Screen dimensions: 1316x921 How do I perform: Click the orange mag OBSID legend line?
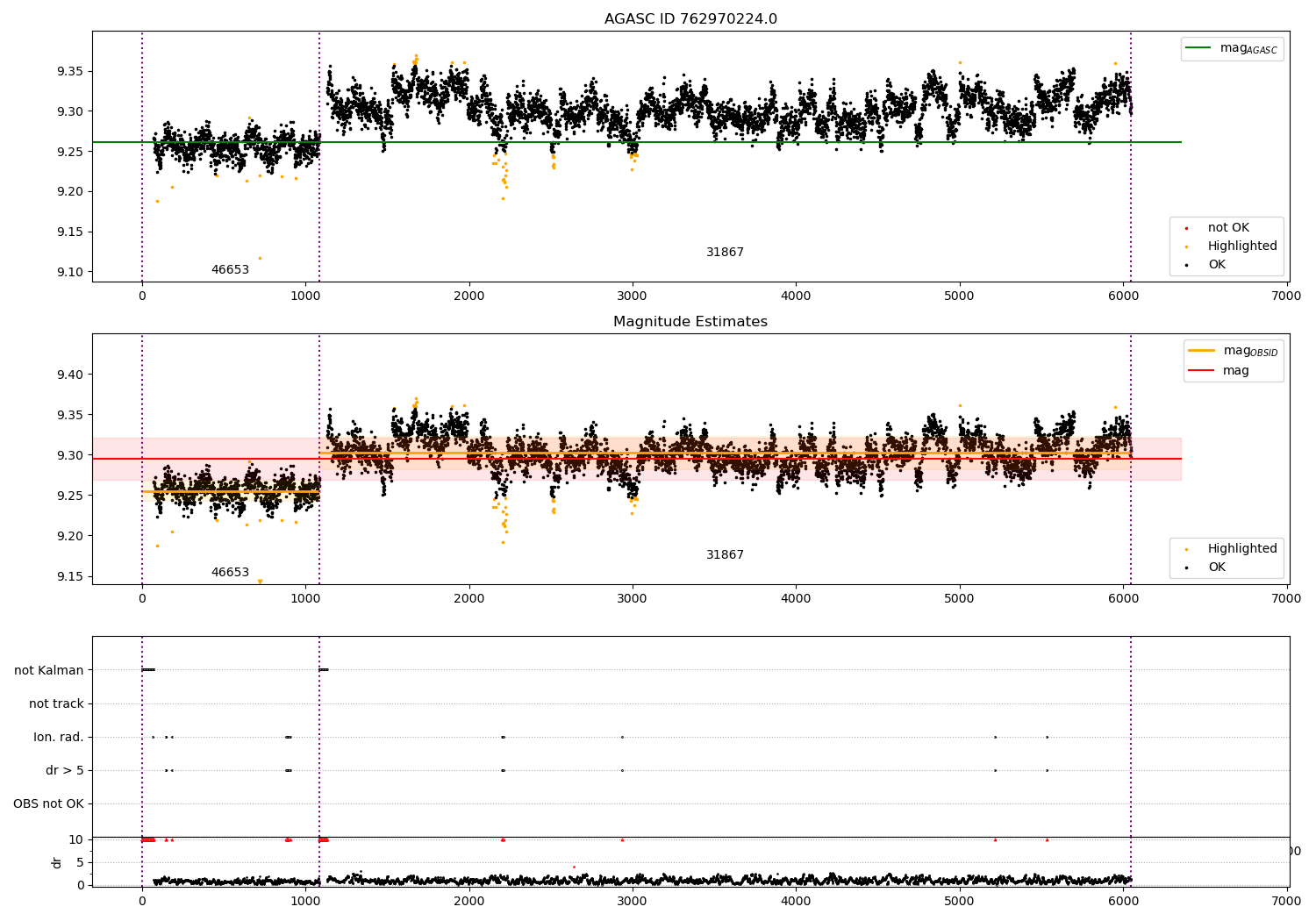tap(1201, 351)
